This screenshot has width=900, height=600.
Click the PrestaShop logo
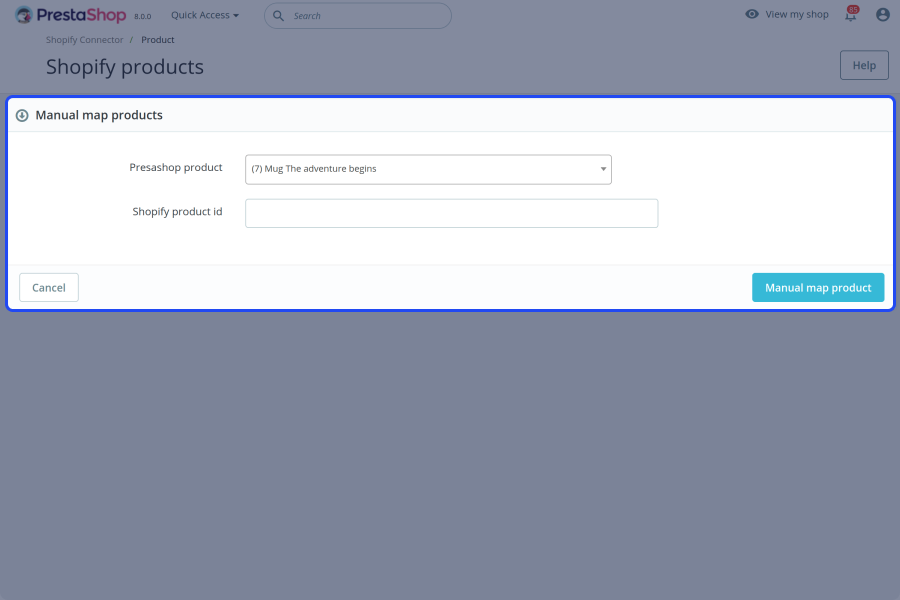coord(70,15)
